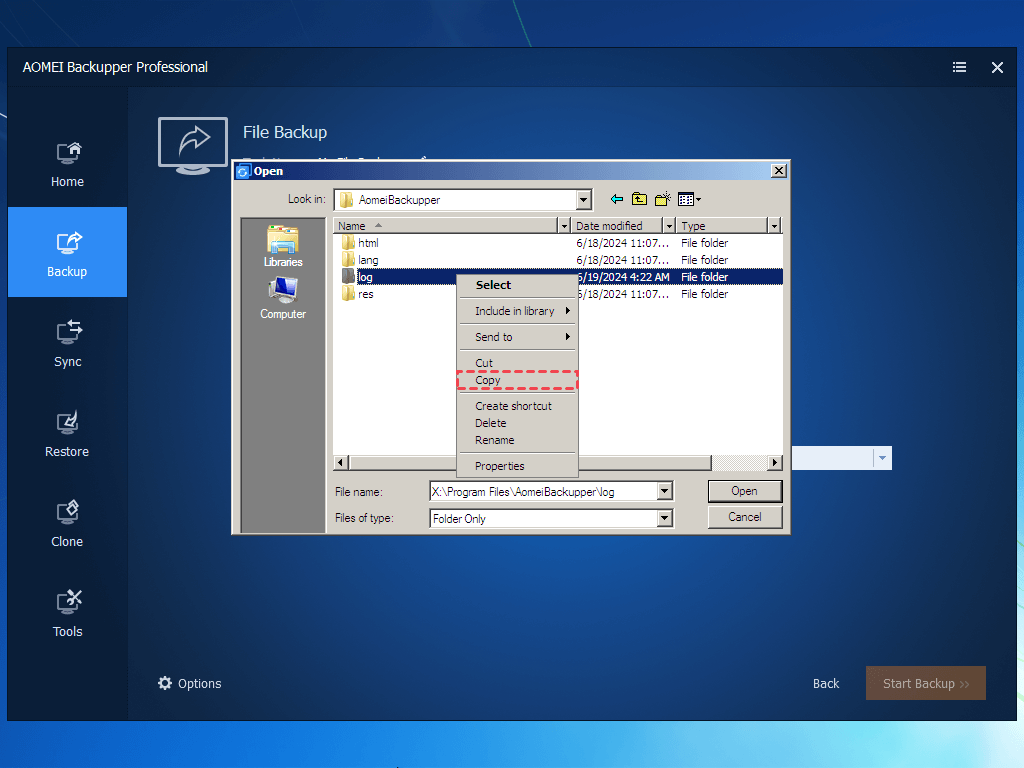Click Start Backup button
Screen dimensions: 1024x768
coord(925,683)
